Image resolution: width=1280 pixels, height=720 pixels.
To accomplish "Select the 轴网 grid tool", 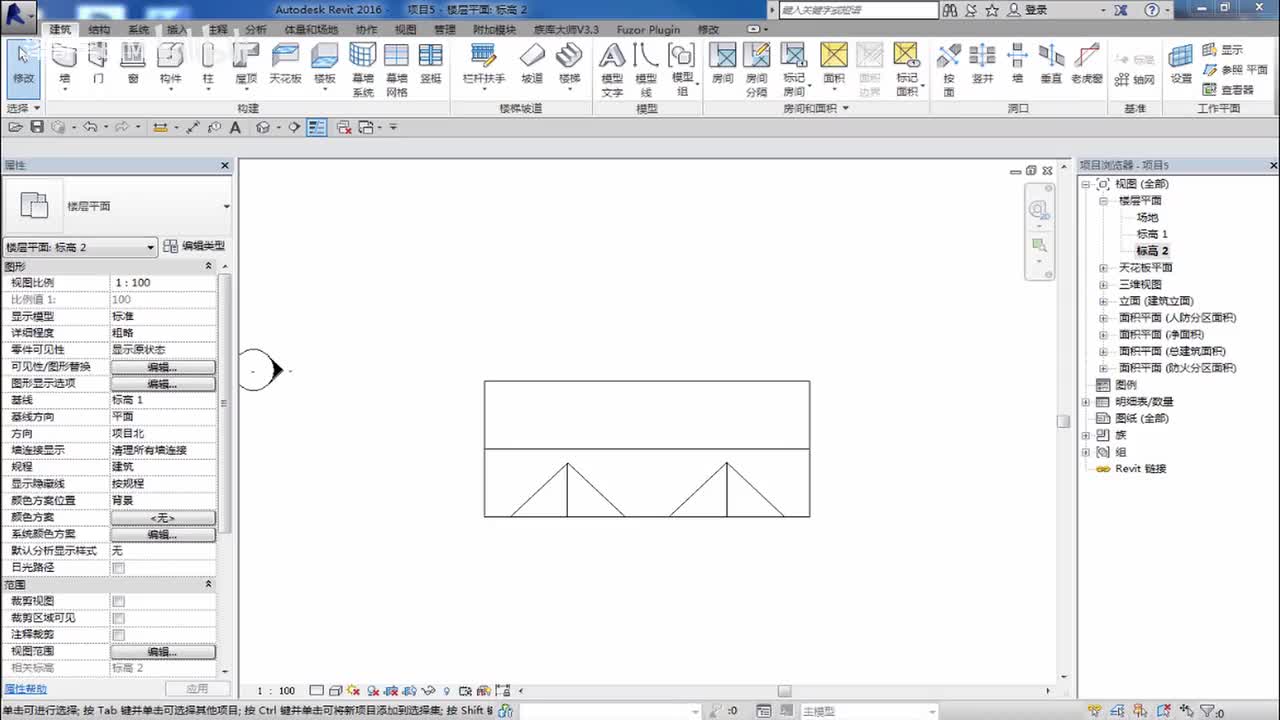I will (1137, 79).
